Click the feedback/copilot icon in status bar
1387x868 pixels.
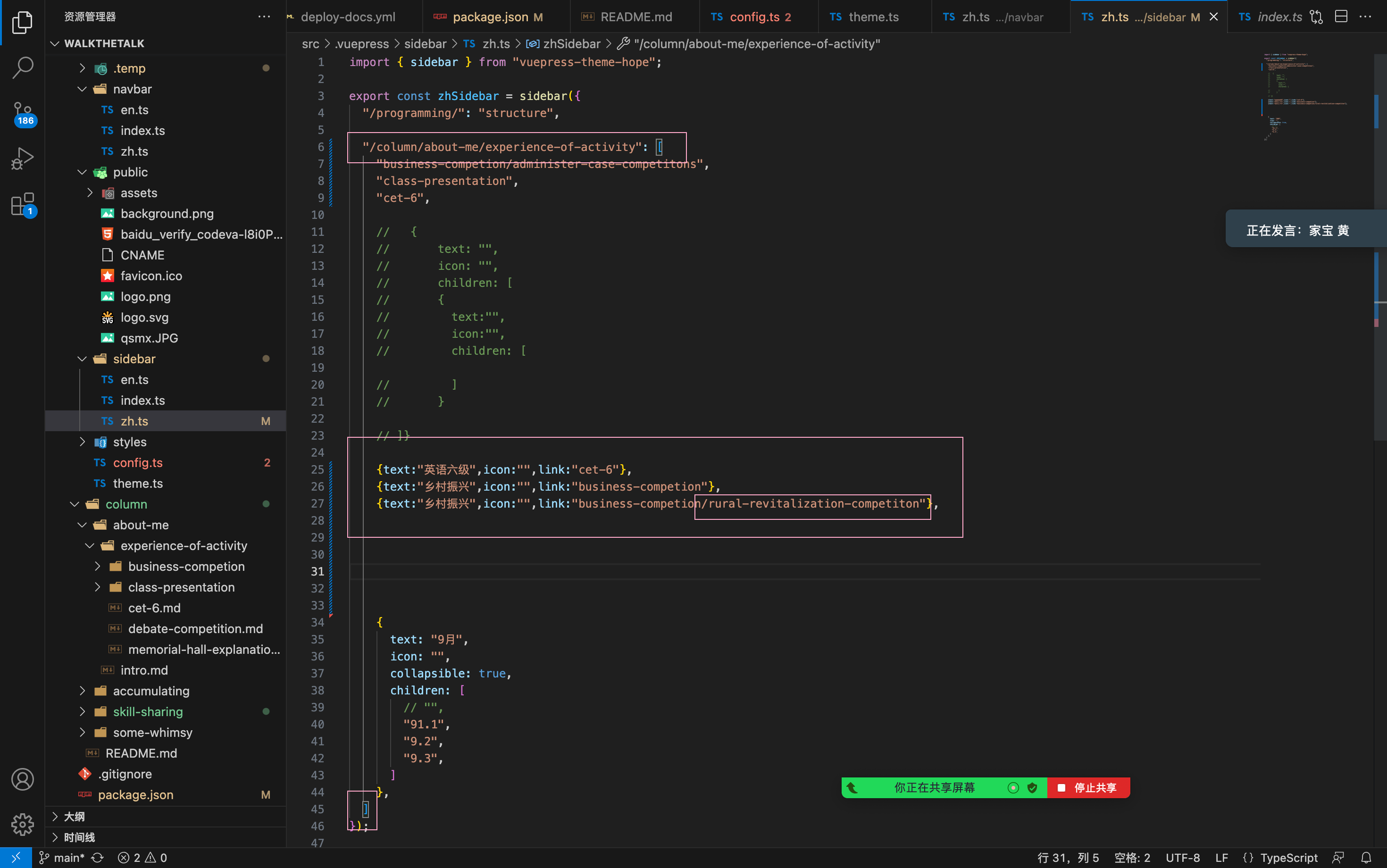[x=1338, y=858]
